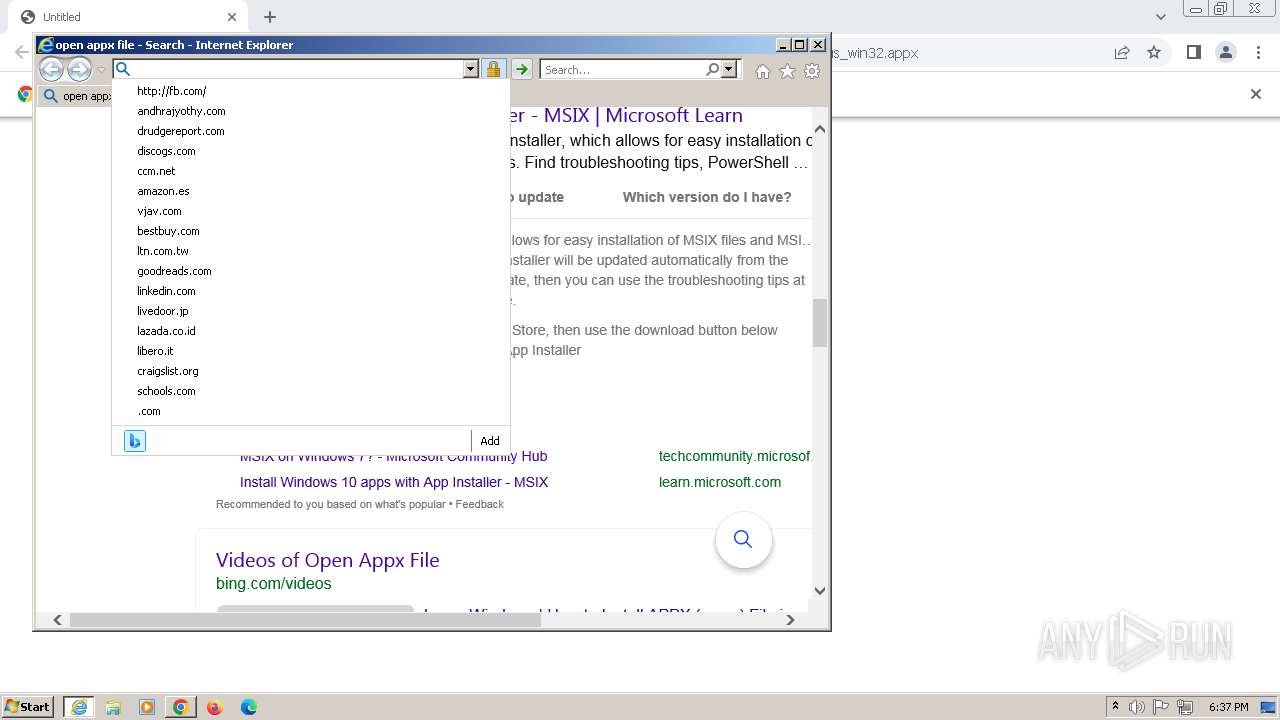Select the 'open appx' IE tab
The height and width of the screenshot is (720, 1280).
(x=77, y=96)
